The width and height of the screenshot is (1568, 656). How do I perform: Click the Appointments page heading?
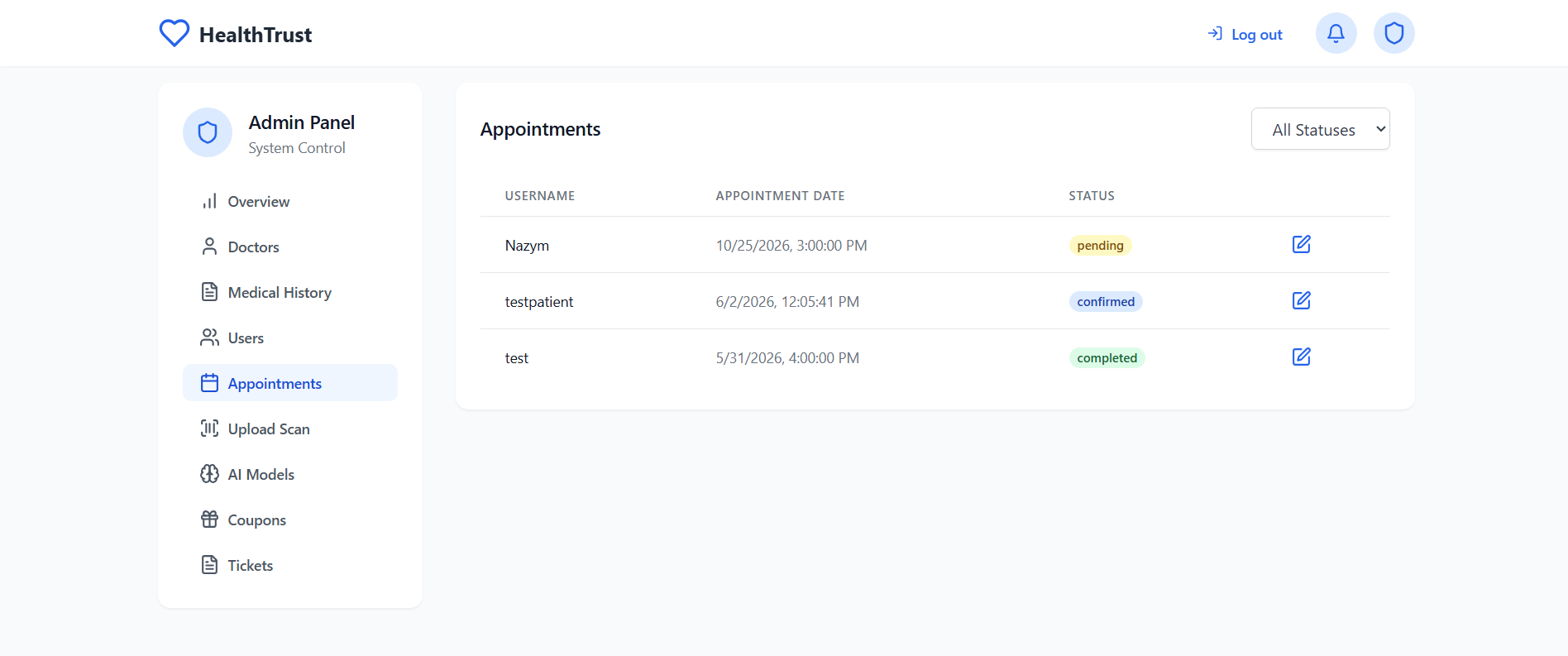click(x=541, y=129)
